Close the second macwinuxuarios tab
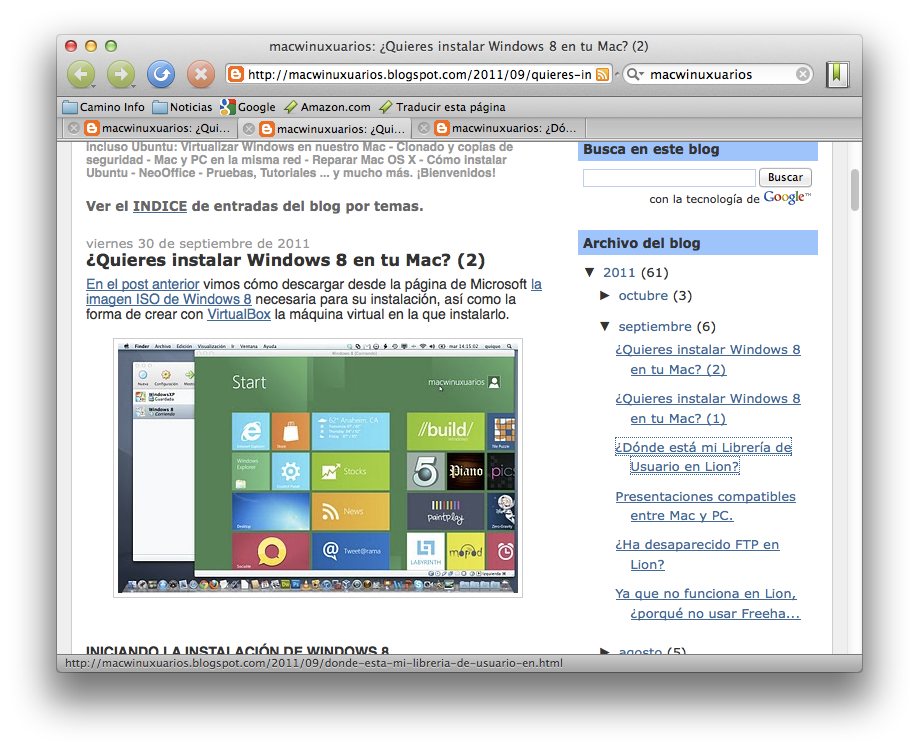Screen dimensions: 919x751 point(249,128)
